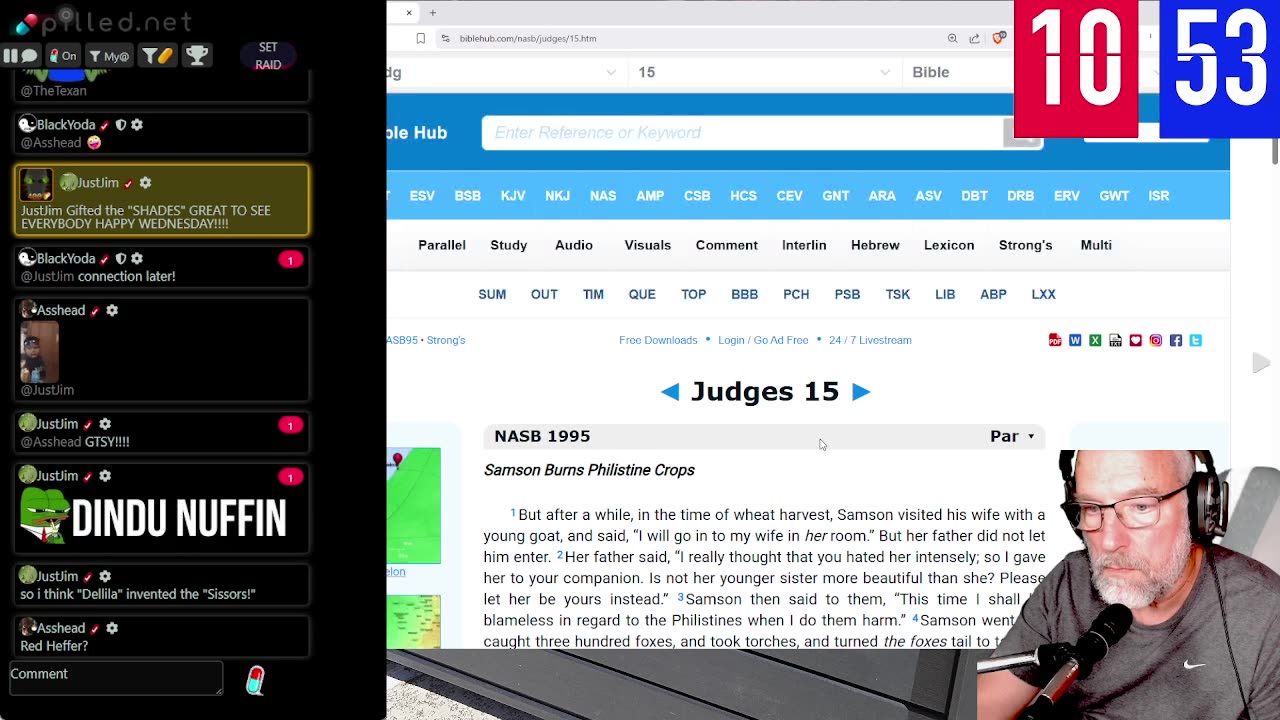Select the ESV translation tab
Screen dimensions: 1280x720
pyautogui.click(x=422, y=196)
